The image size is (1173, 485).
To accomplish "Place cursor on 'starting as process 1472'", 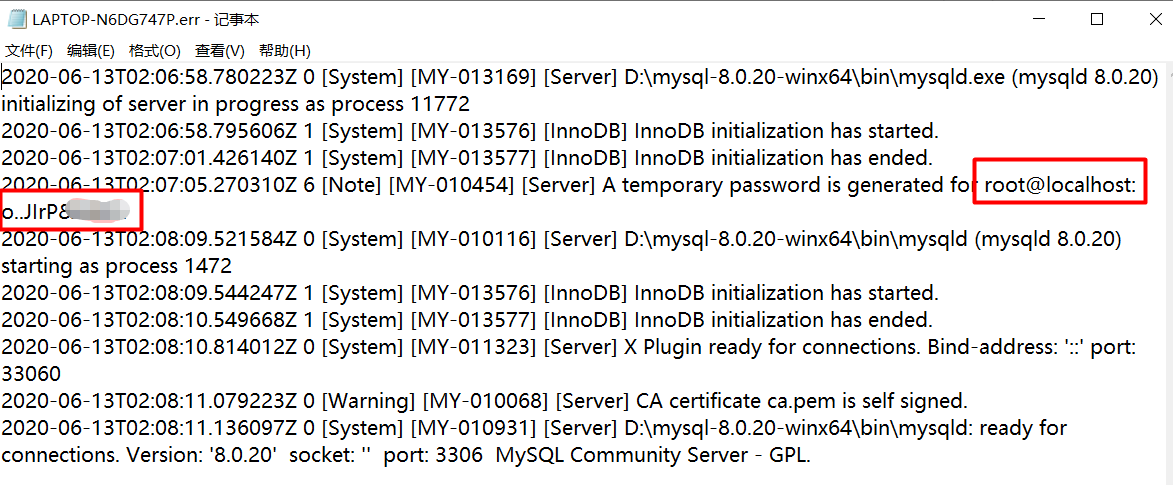I will coord(116,266).
